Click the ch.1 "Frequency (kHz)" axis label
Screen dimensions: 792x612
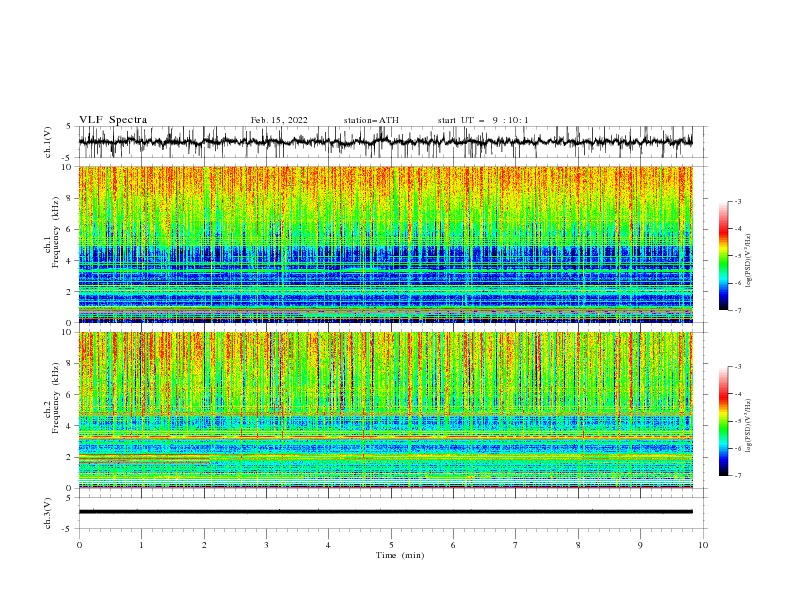coord(56,232)
